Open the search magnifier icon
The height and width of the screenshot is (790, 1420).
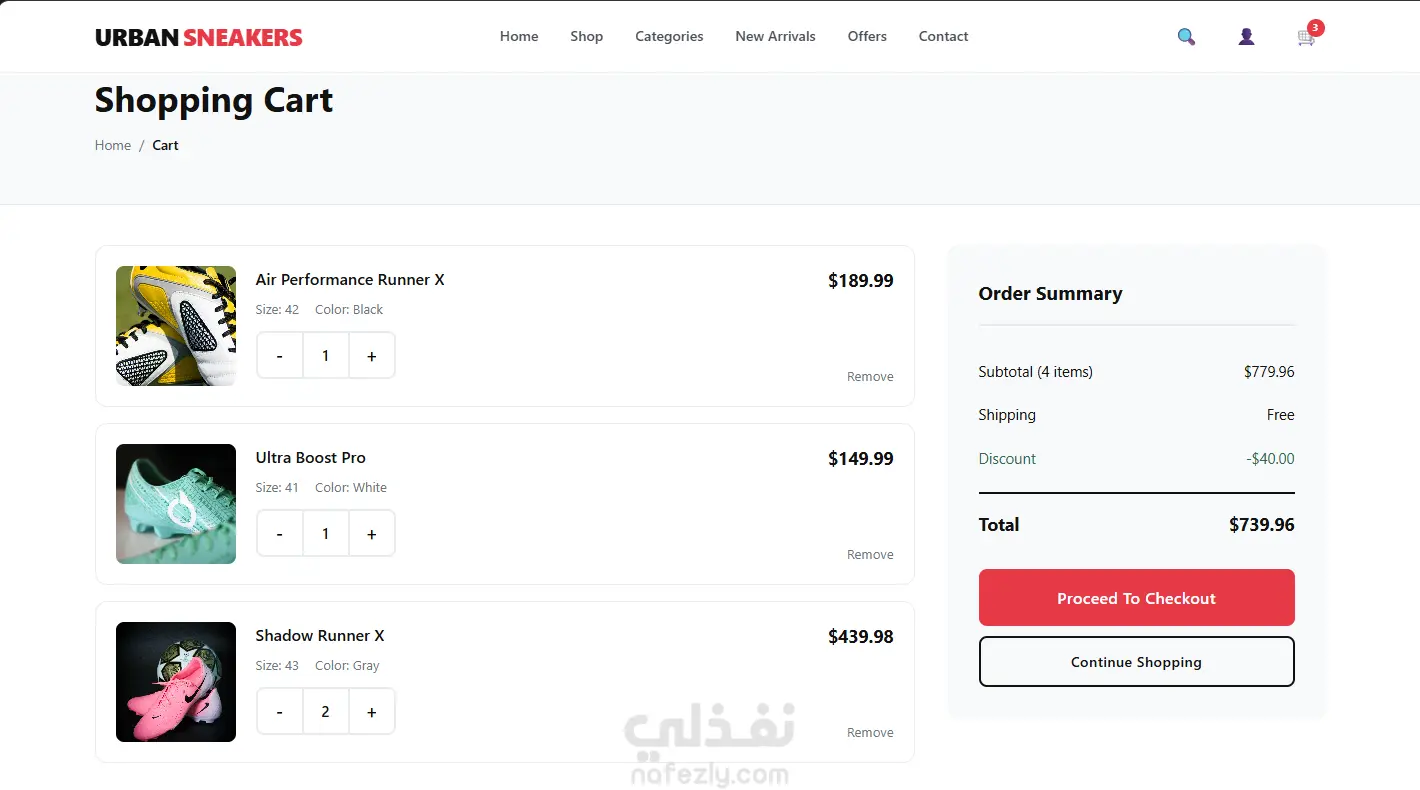click(x=1186, y=37)
